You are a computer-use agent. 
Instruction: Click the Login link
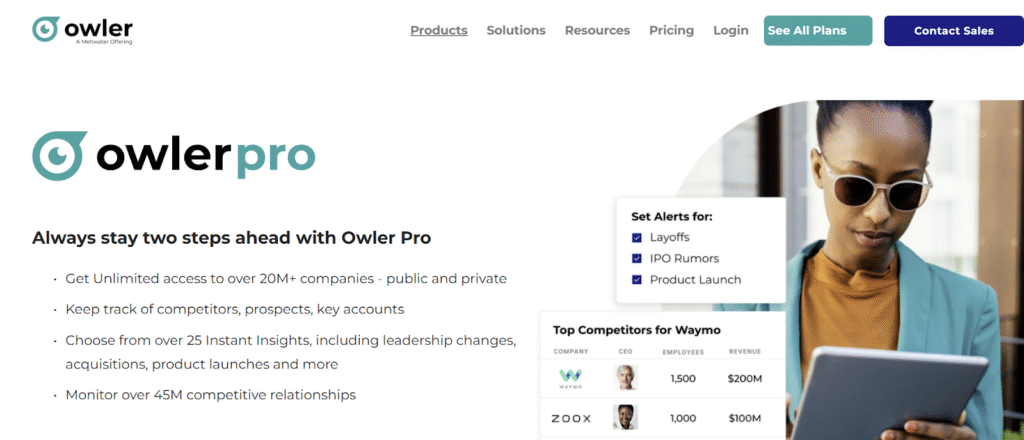[x=731, y=31]
